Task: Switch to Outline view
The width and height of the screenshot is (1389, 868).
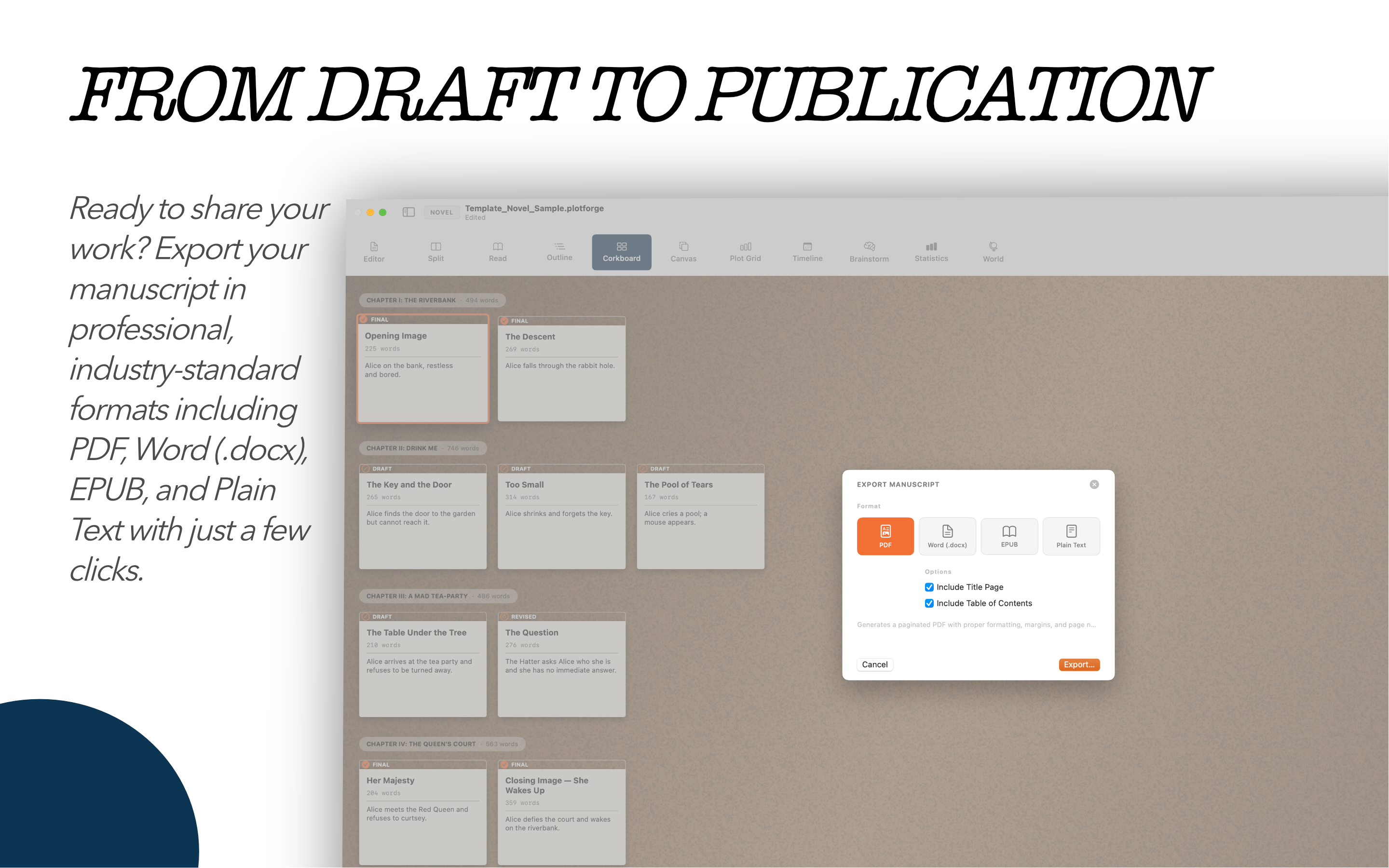Action: click(559, 252)
